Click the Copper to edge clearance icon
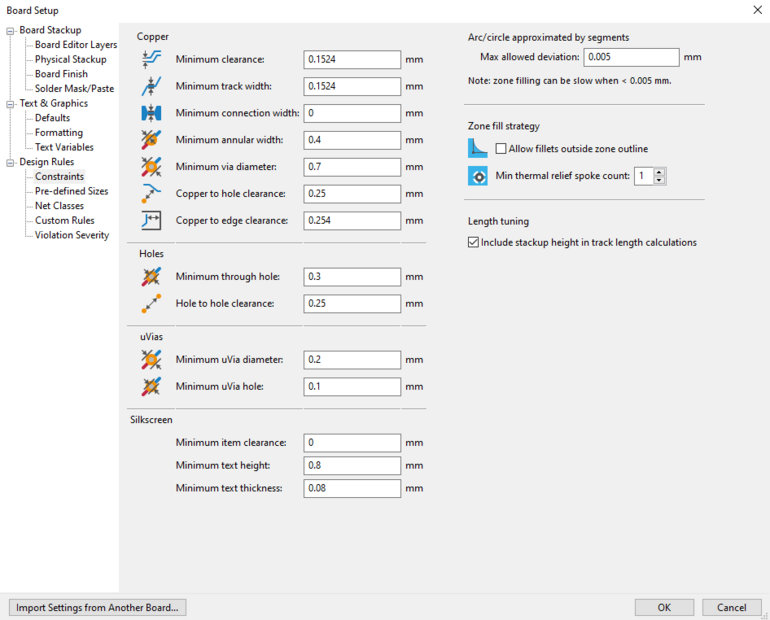Screen dimensions: 770x620 [151, 220]
